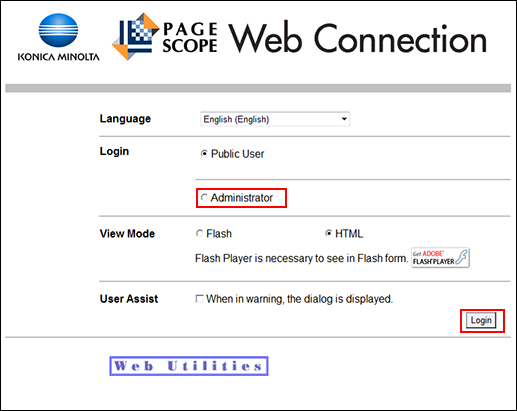
Task: Choose Flash view mode
Action: pos(199,233)
